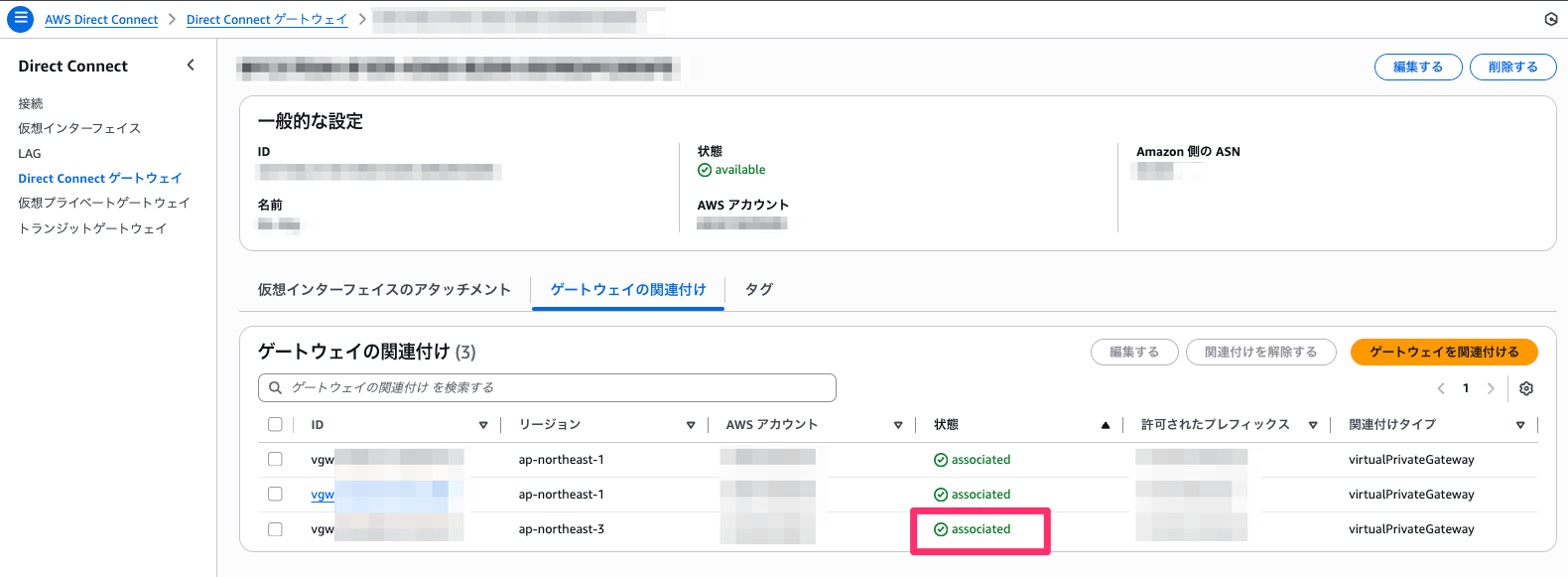Click associated status icon for ap-northeast-3 row
The height and width of the screenshot is (577, 1568).
click(941, 529)
